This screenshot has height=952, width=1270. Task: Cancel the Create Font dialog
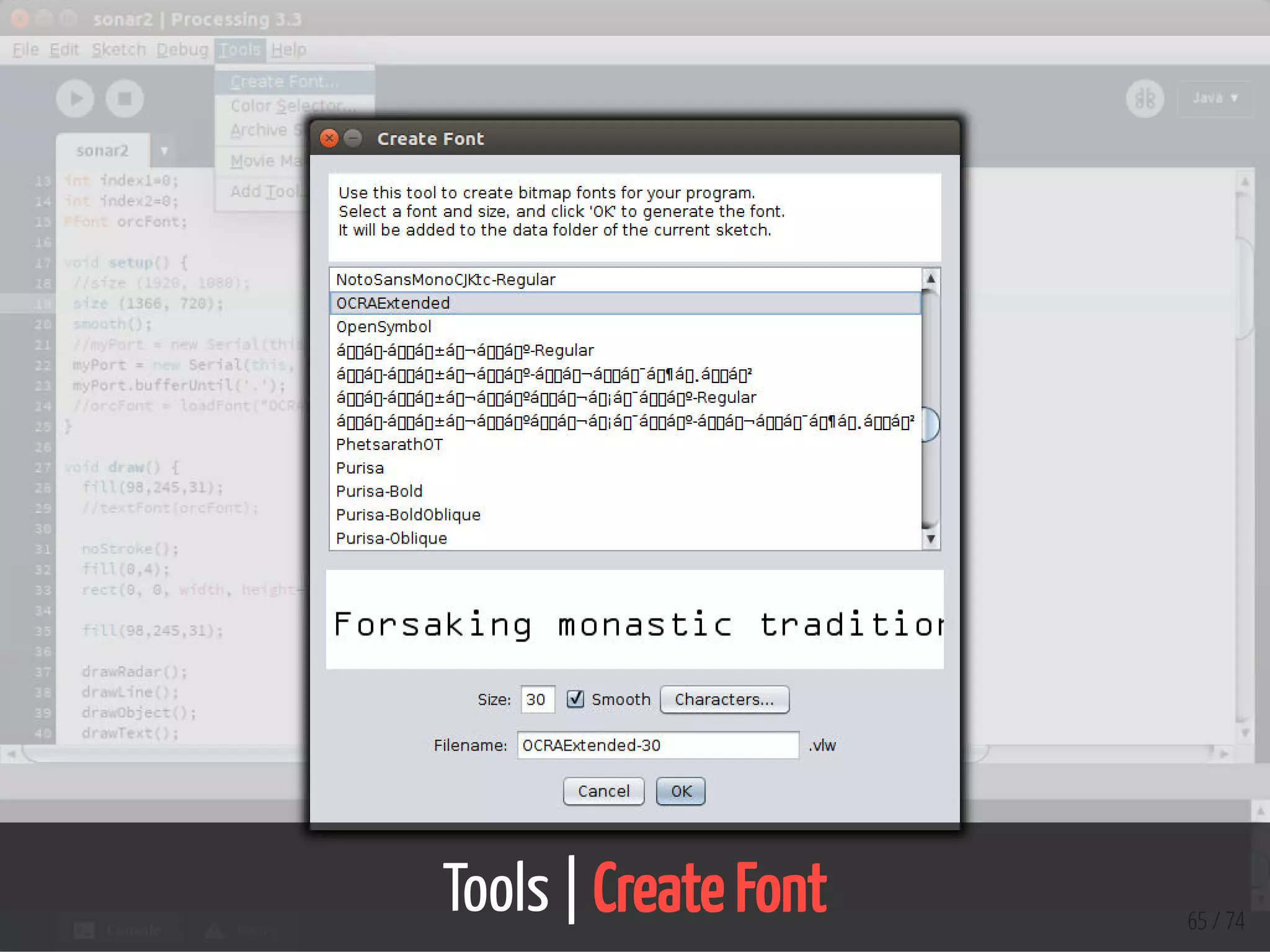(x=603, y=791)
